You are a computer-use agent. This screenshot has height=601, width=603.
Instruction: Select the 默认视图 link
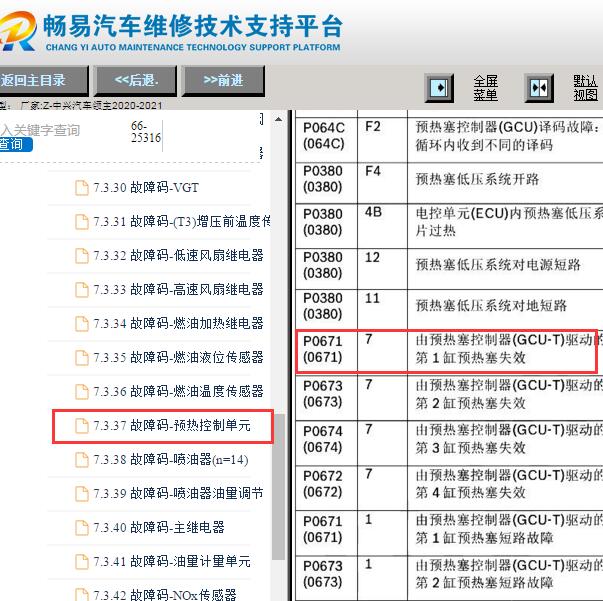click(x=586, y=88)
